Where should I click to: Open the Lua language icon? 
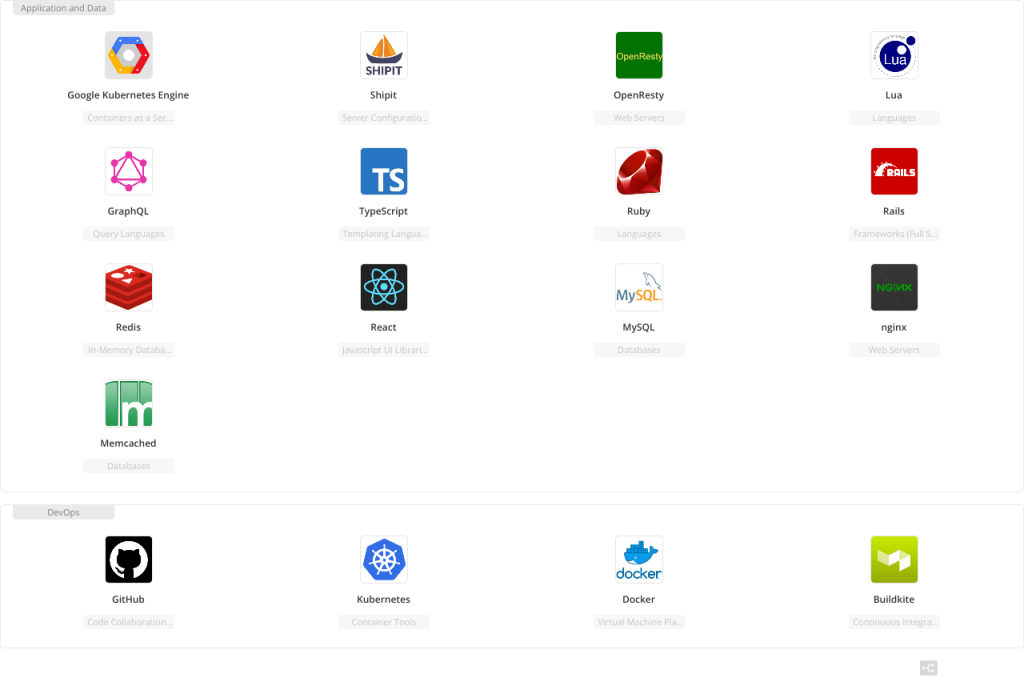[894, 56]
